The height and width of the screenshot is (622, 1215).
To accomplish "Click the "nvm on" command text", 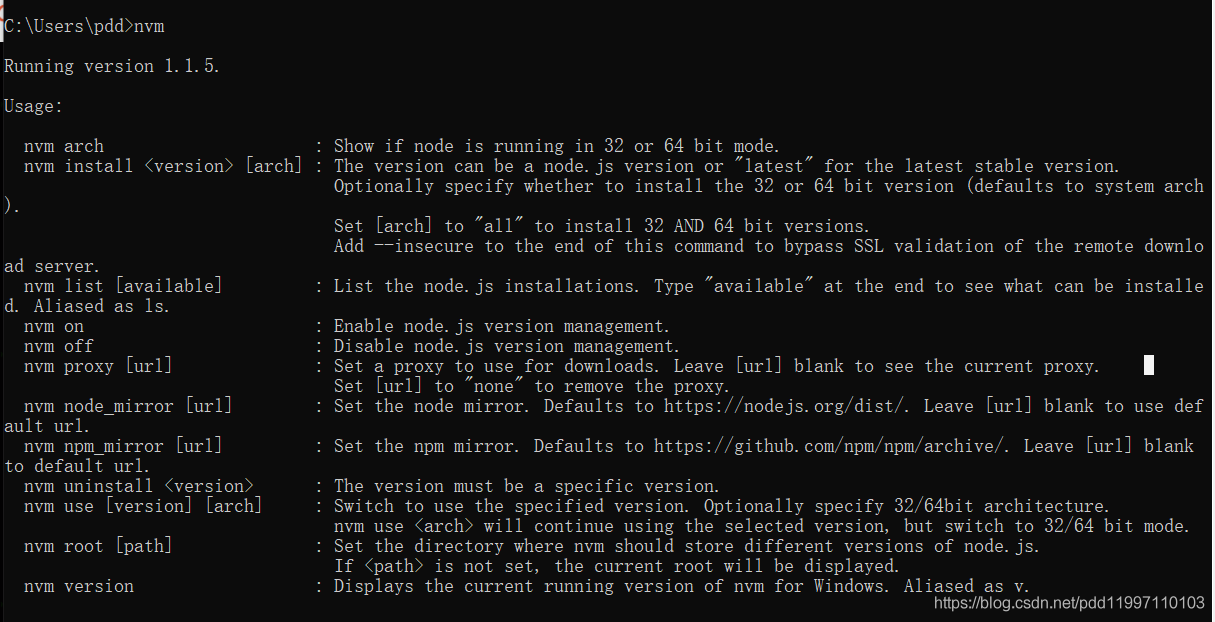I will 54,327.
